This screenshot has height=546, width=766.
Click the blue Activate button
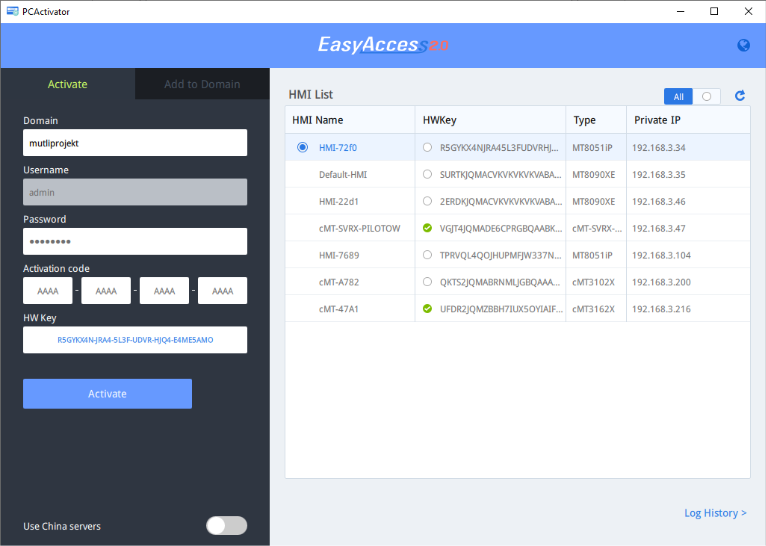click(x=107, y=394)
